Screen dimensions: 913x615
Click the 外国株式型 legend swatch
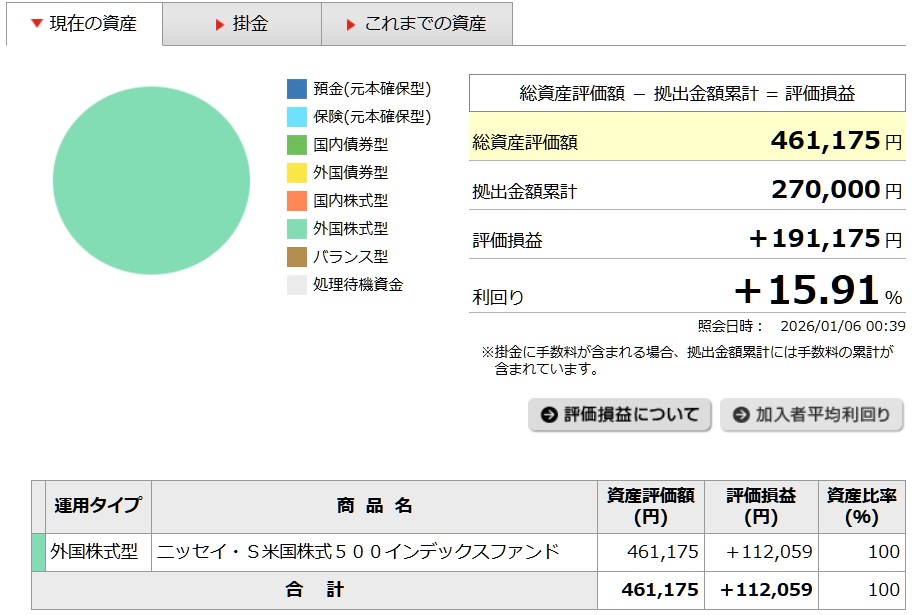click(297, 229)
